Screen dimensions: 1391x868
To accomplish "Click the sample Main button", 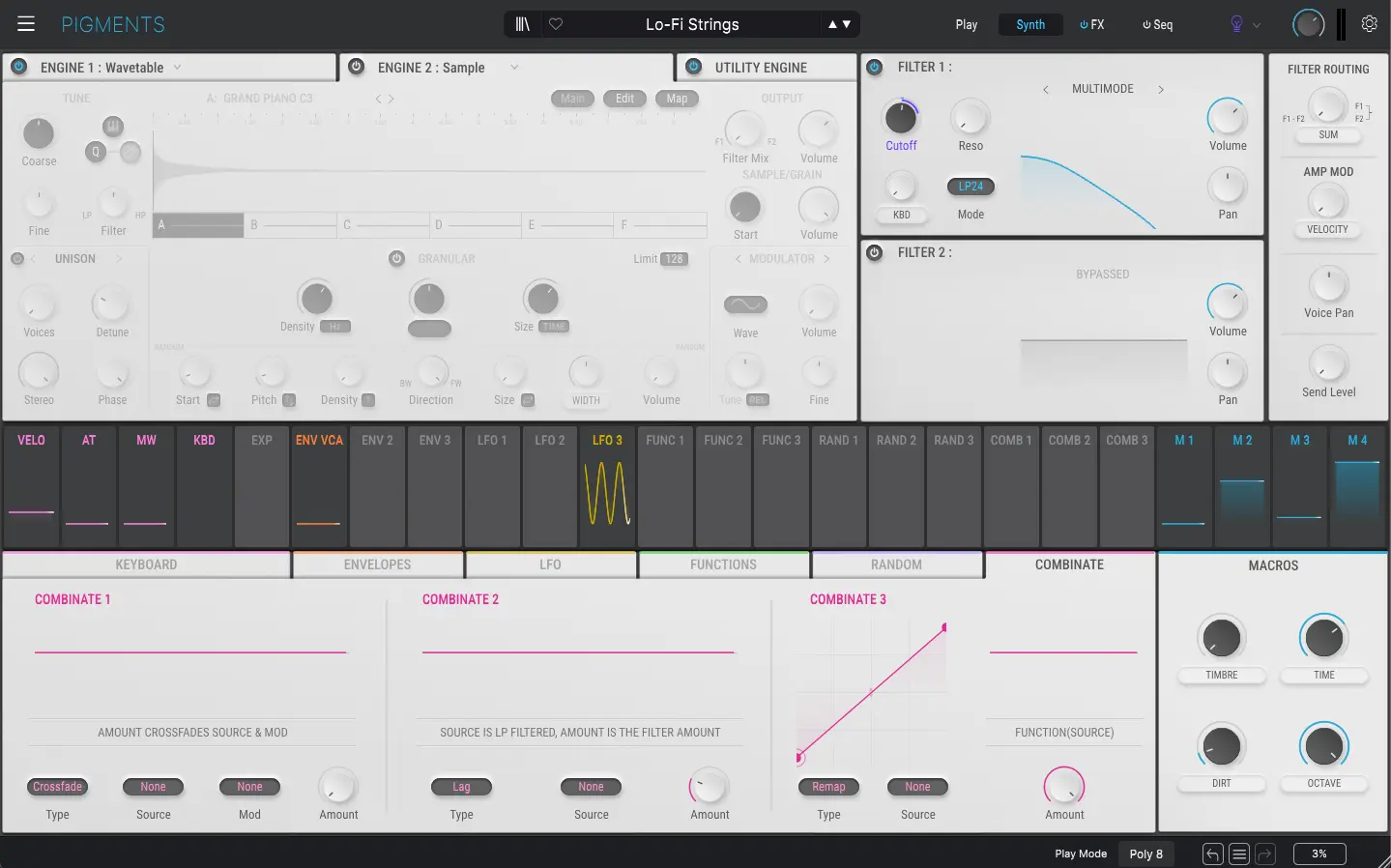I will click(x=572, y=99).
